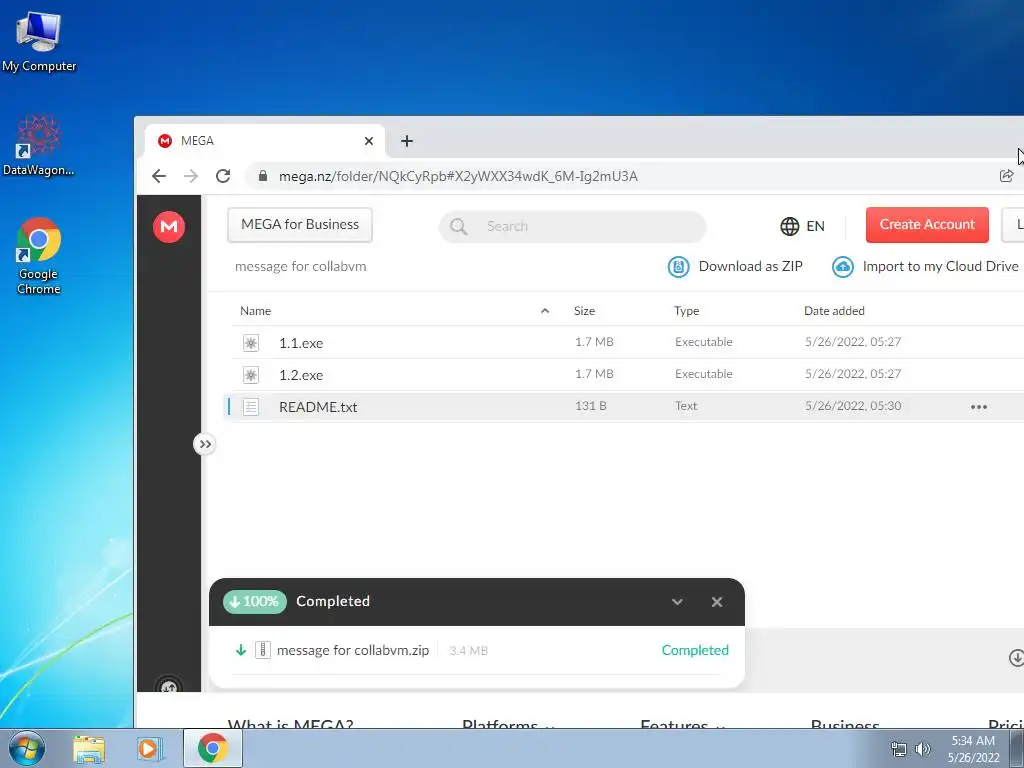
Task: Click the sidebar transfers icon at bottom
Action: [169, 686]
